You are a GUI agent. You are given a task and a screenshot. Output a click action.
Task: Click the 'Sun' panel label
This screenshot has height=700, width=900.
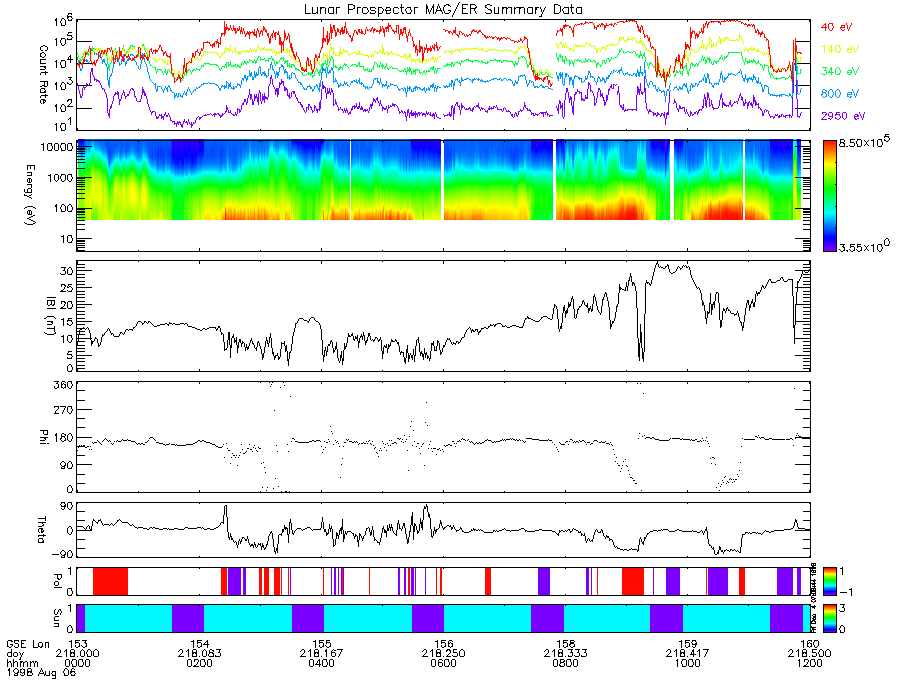tap(57, 617)
